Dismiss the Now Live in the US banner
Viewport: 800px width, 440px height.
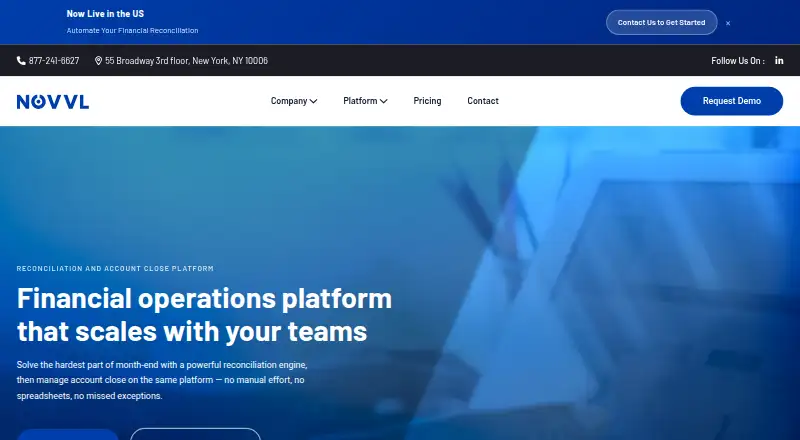click(x=728, y=23)
